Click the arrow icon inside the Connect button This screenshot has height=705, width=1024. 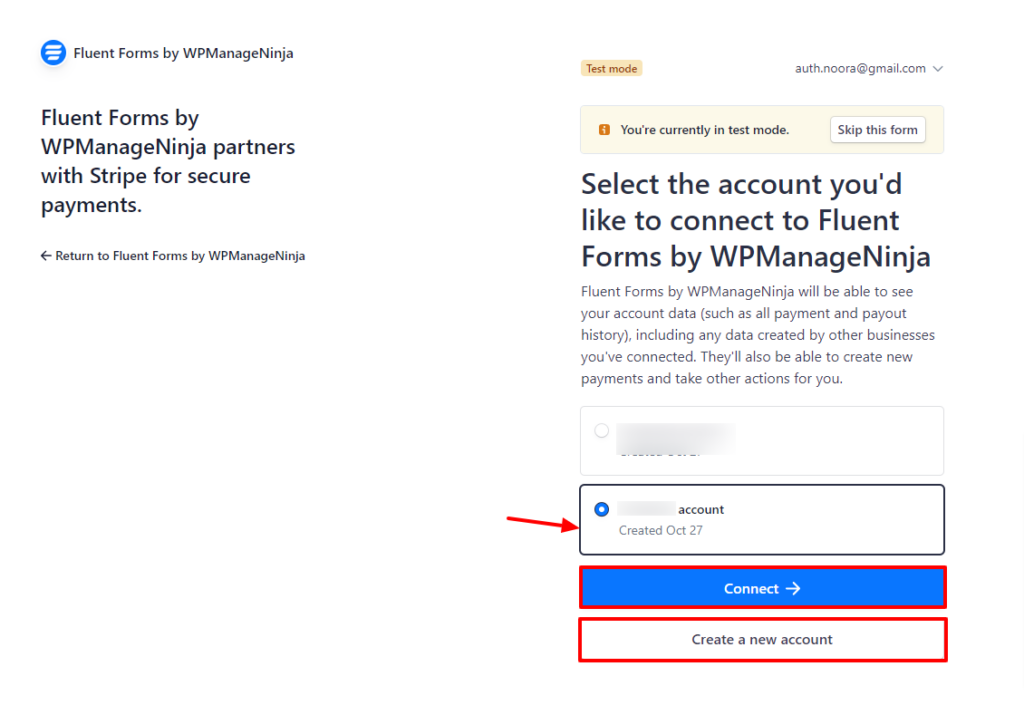(793, 589)
